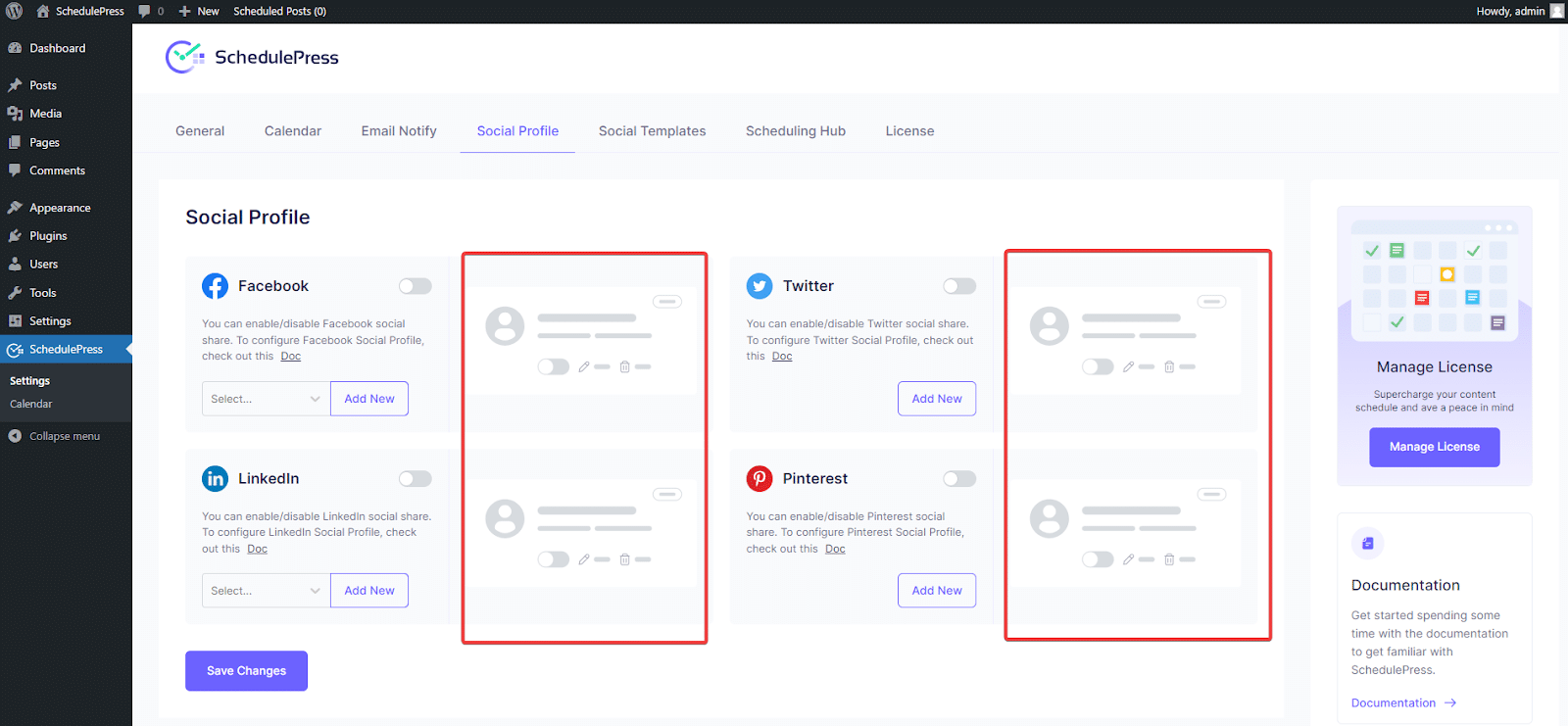Click Add New for Pinterest
Viewport: 1568px width, 726px height.
coord(937,591)
